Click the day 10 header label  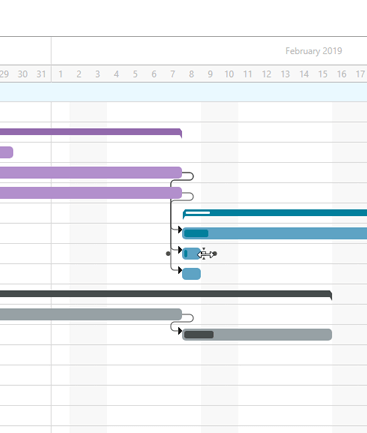229,74
